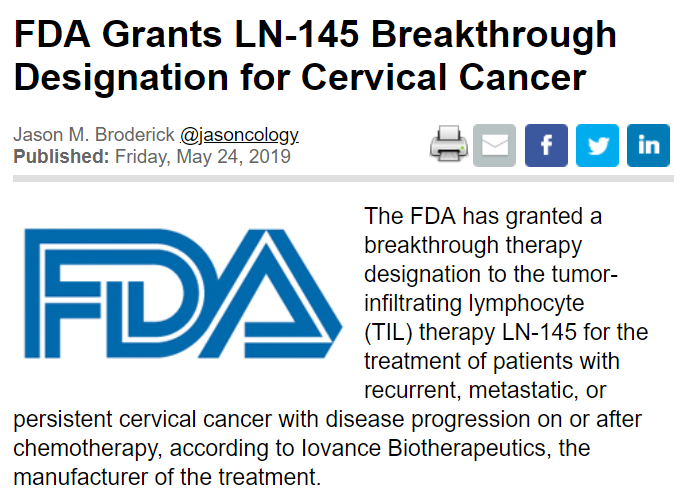Click author name Jason M. Broderick

pyautogui.click(x=93, y=135)
